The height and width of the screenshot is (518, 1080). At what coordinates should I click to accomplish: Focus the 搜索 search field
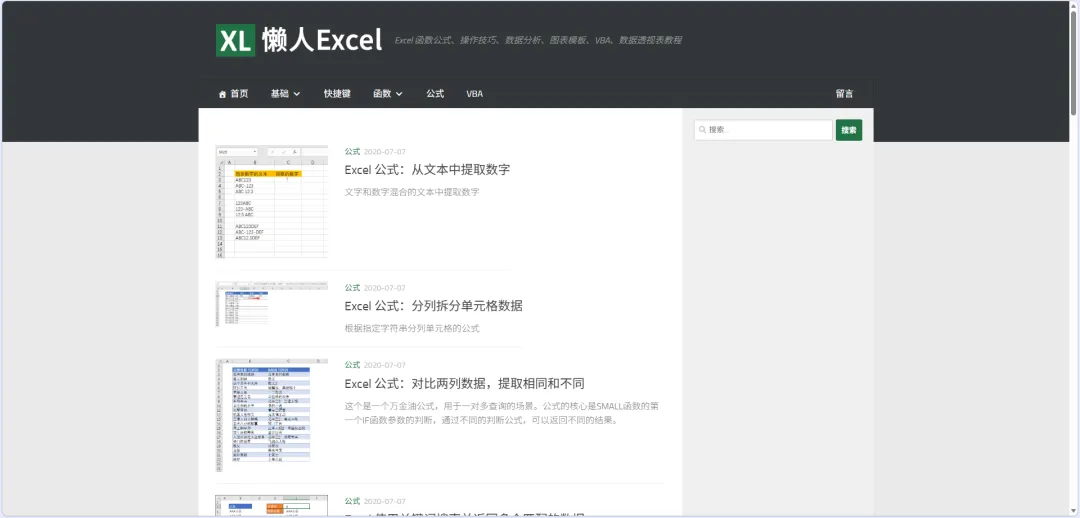click(x=763, y=130)
